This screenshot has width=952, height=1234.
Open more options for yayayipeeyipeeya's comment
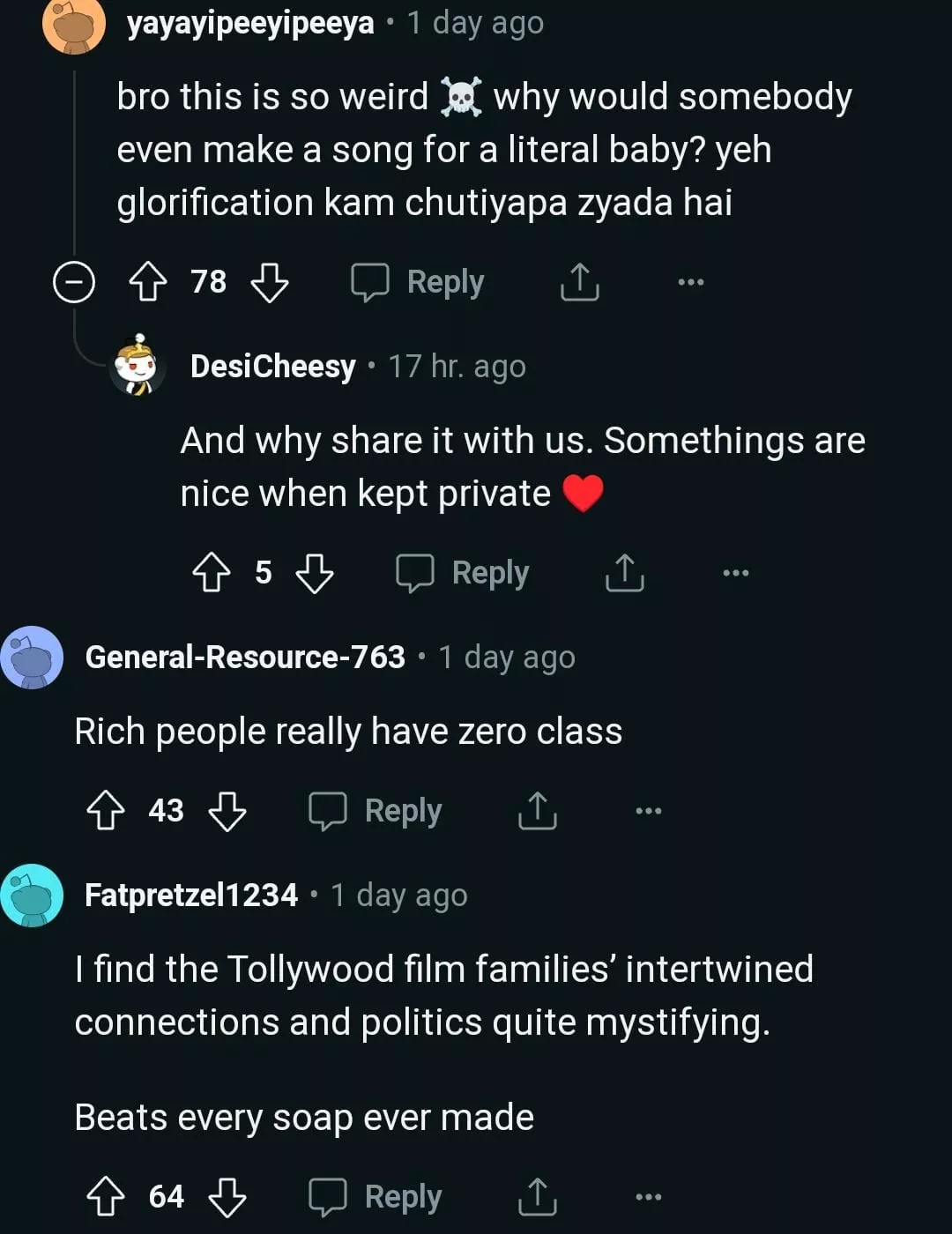coord(691,282)
